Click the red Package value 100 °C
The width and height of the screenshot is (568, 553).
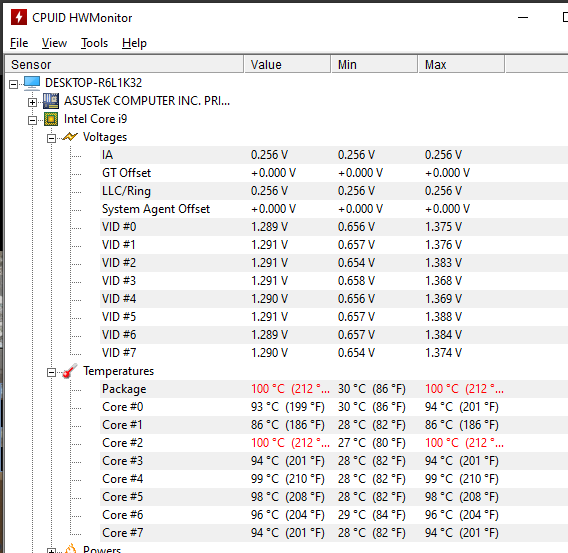(x=290, y=389)
